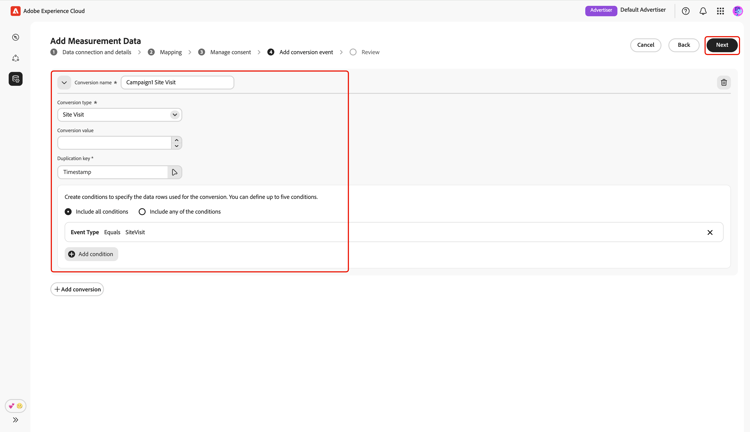Open the user profile avatar

[x=737, y=11]
